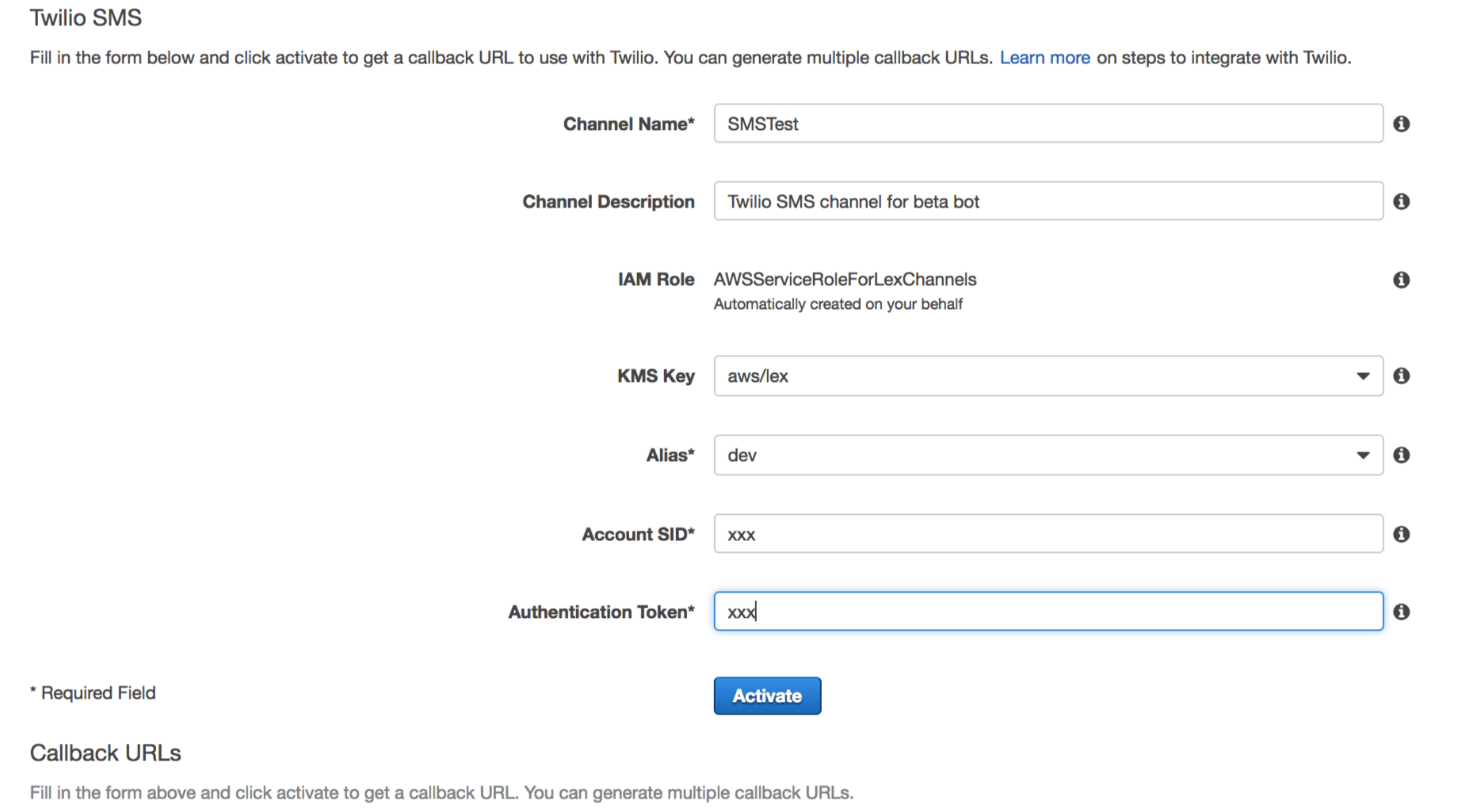Click the Twilio SMS title
The height and width of the screenshot is (812, 1458).
(86, 17)
